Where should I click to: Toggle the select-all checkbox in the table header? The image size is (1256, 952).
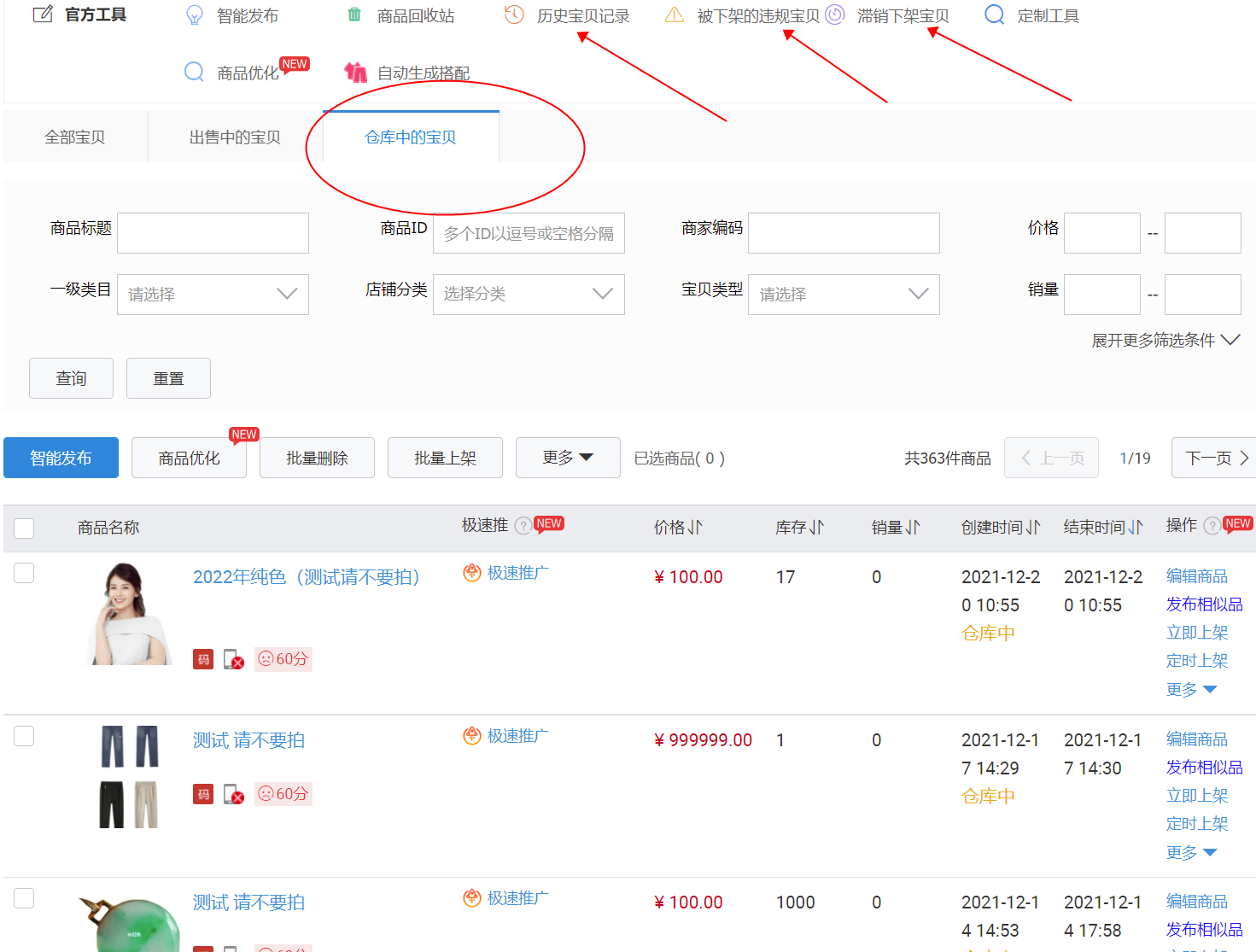24,528
